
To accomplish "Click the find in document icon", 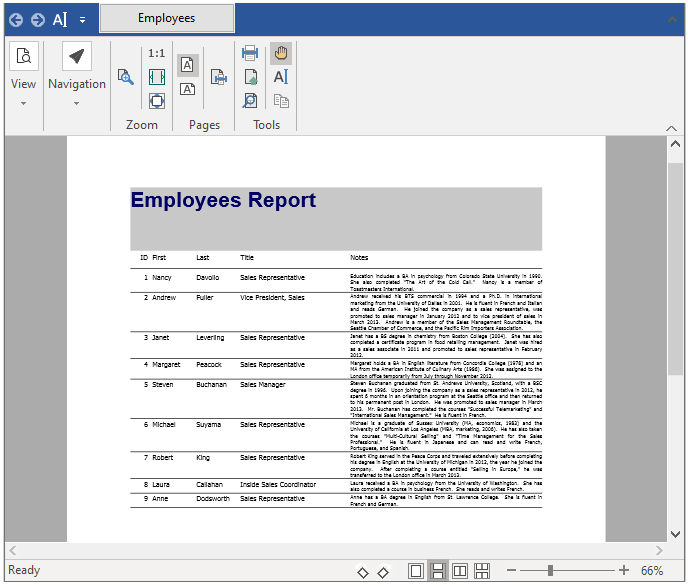I will click(x=250, y=101).
